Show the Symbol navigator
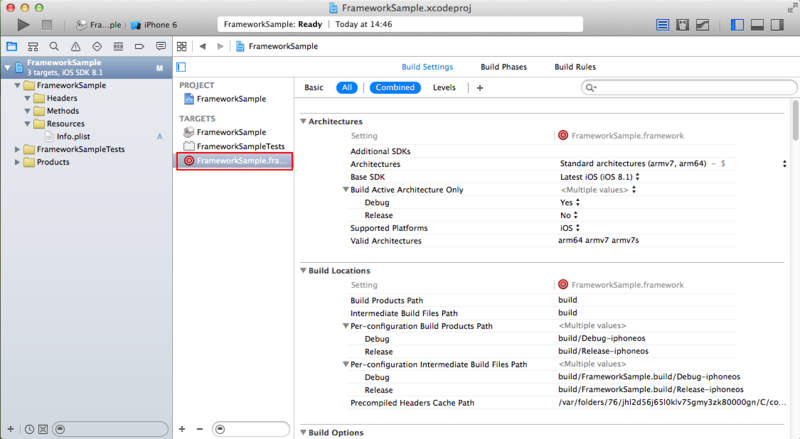 (x=33, y=46)
